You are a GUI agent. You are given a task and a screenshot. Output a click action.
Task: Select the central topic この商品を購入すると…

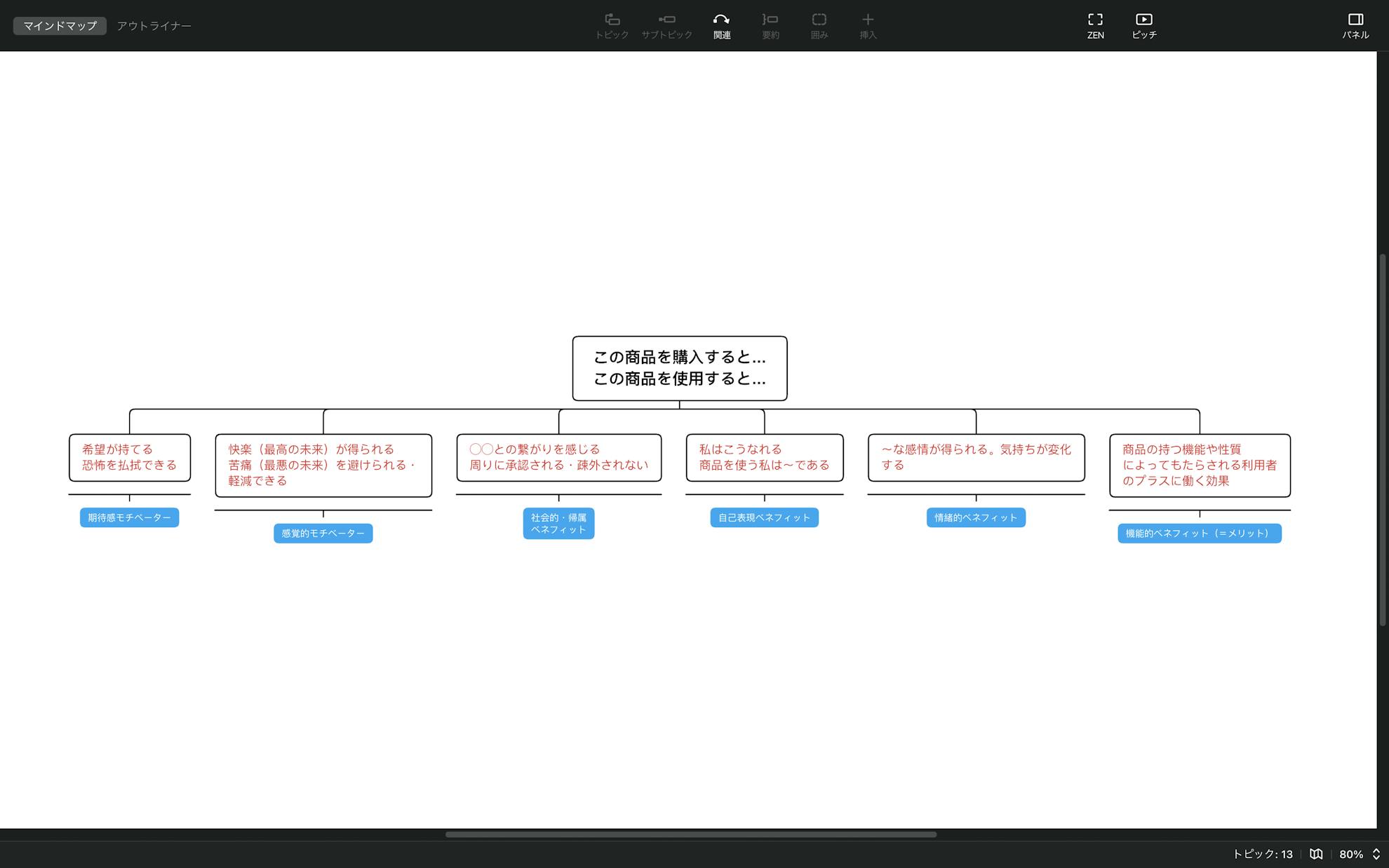tap(679, 368)
